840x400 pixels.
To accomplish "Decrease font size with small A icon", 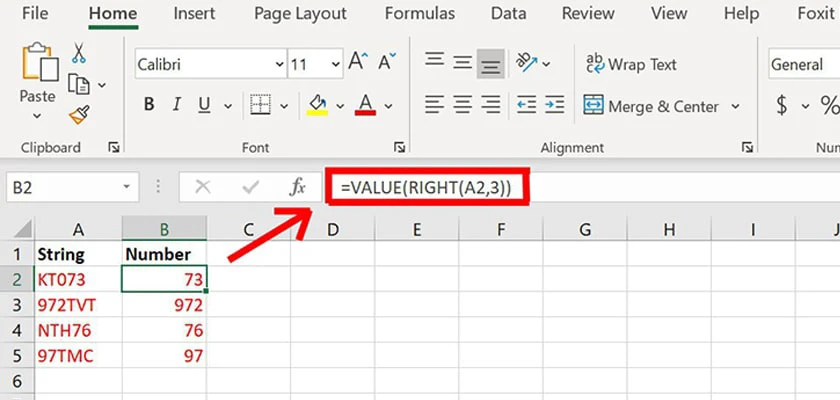I will pyautogui.click(x=387, y=62).
